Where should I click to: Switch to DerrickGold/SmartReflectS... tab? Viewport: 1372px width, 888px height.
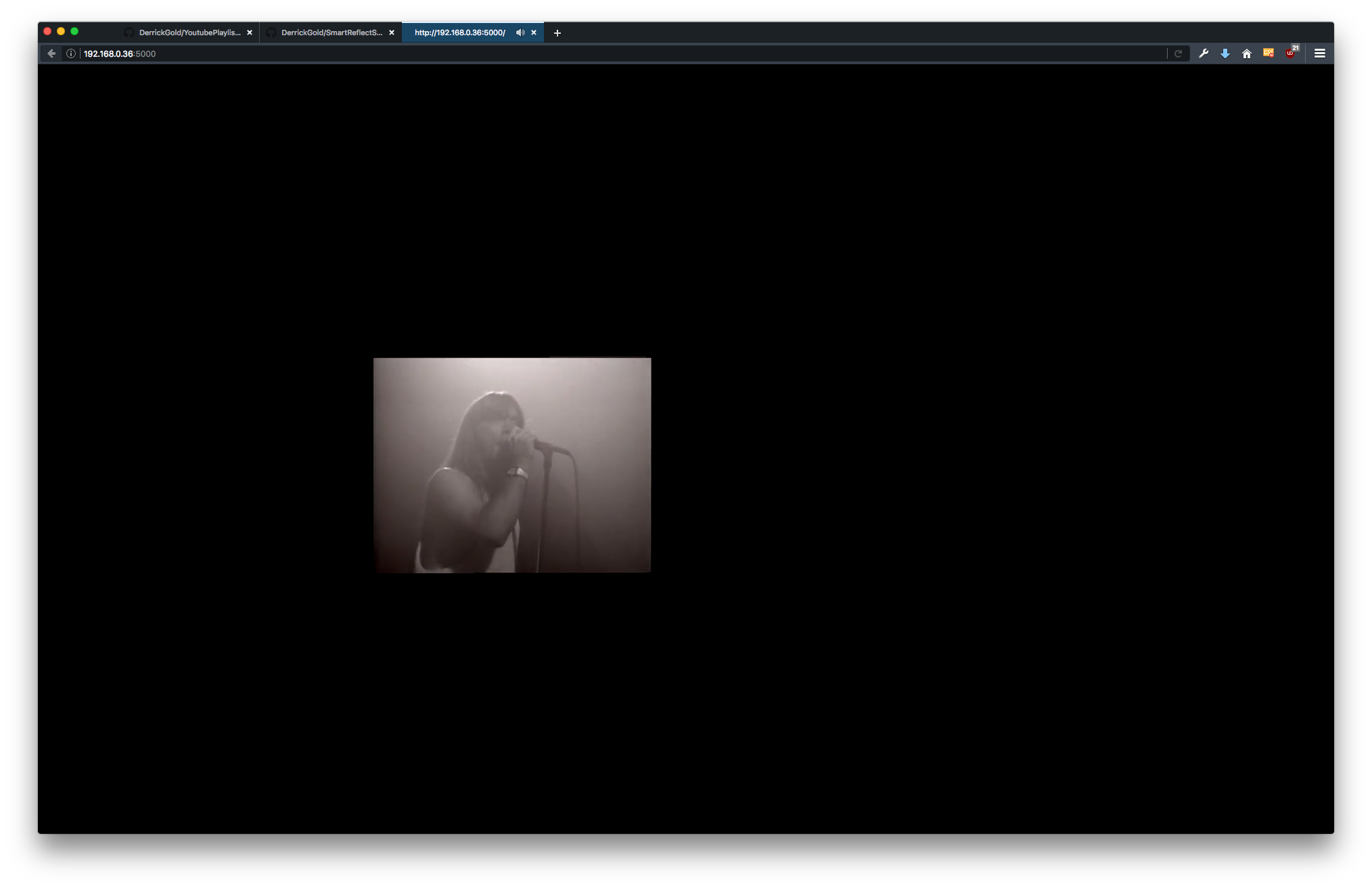(331, 32)
